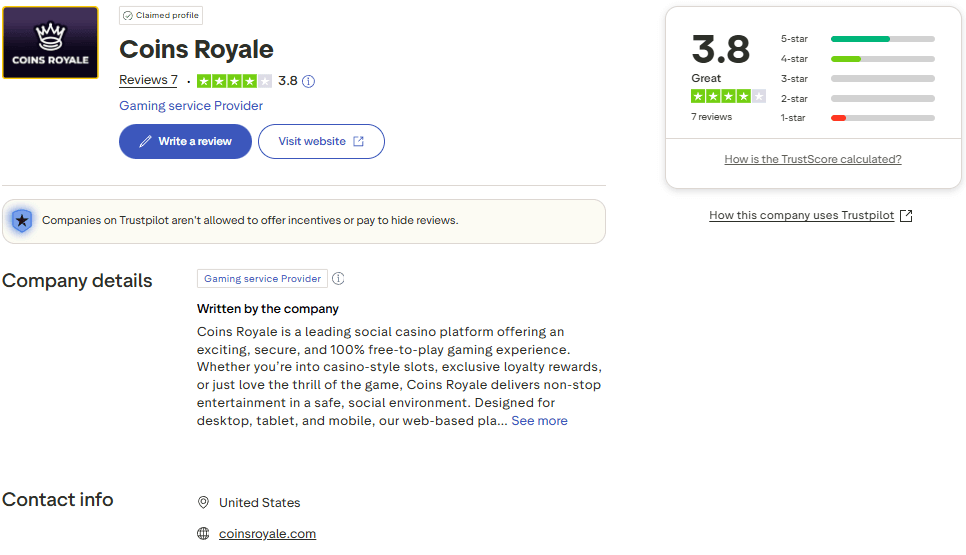Image resolution: width=966 pixels, height=555 pixels.
Task: Expand description with See more
Action: pyautogui.click(x=539, y=421)
